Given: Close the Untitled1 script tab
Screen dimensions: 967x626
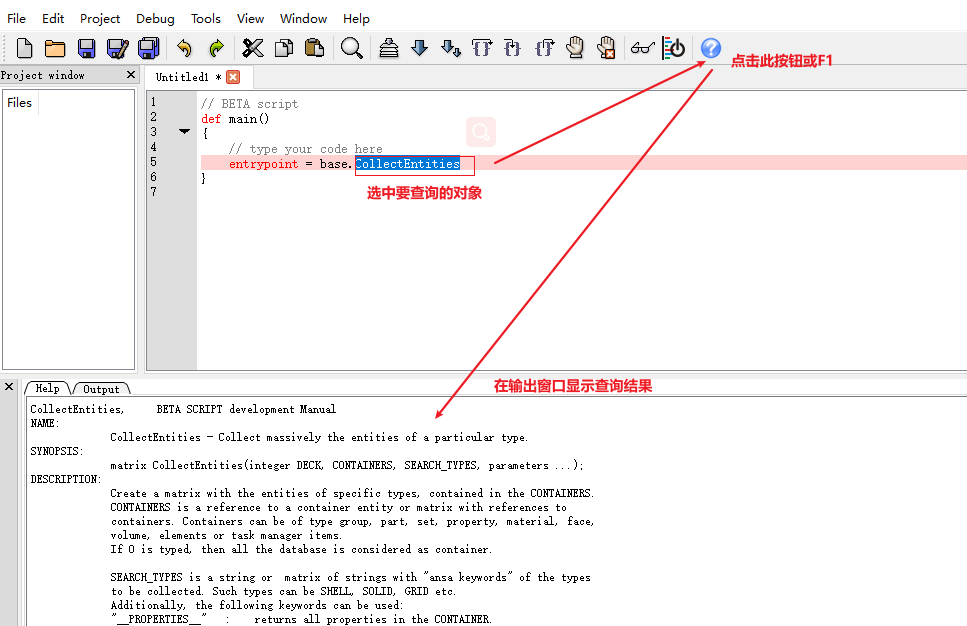Looking at the screenshot, I should coord(233,77).
